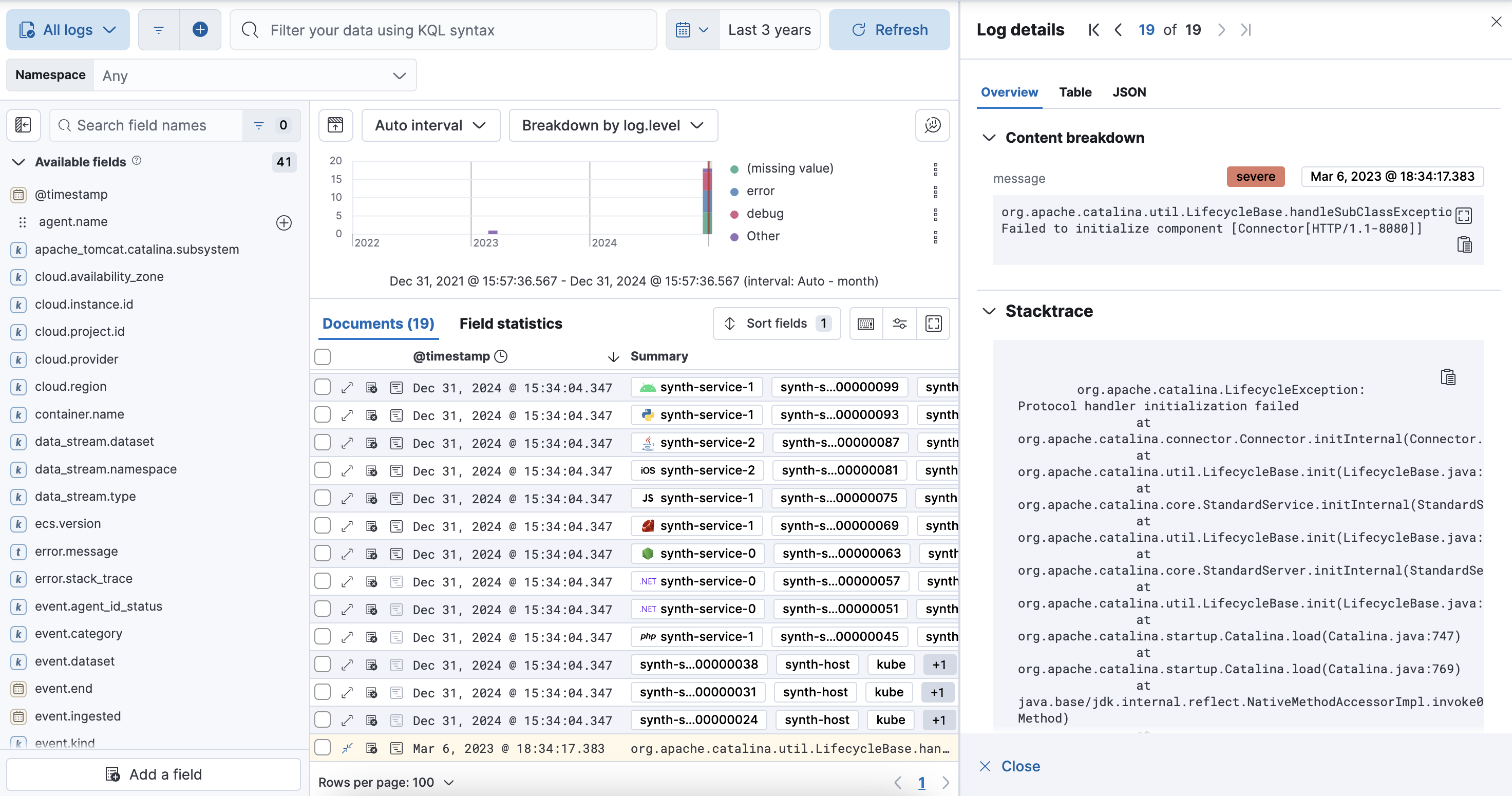Collapse the highlighted Mar 6, 2023 row details
This screenshot has height=796, width=1512.
click(x=348, y=748)
